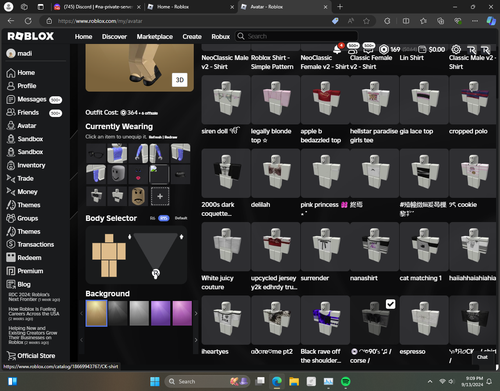The height and width of the screenshot is (391, 500).
Task: Show previous backgrounds with left arrow
Action: click(x=81, y=313)
